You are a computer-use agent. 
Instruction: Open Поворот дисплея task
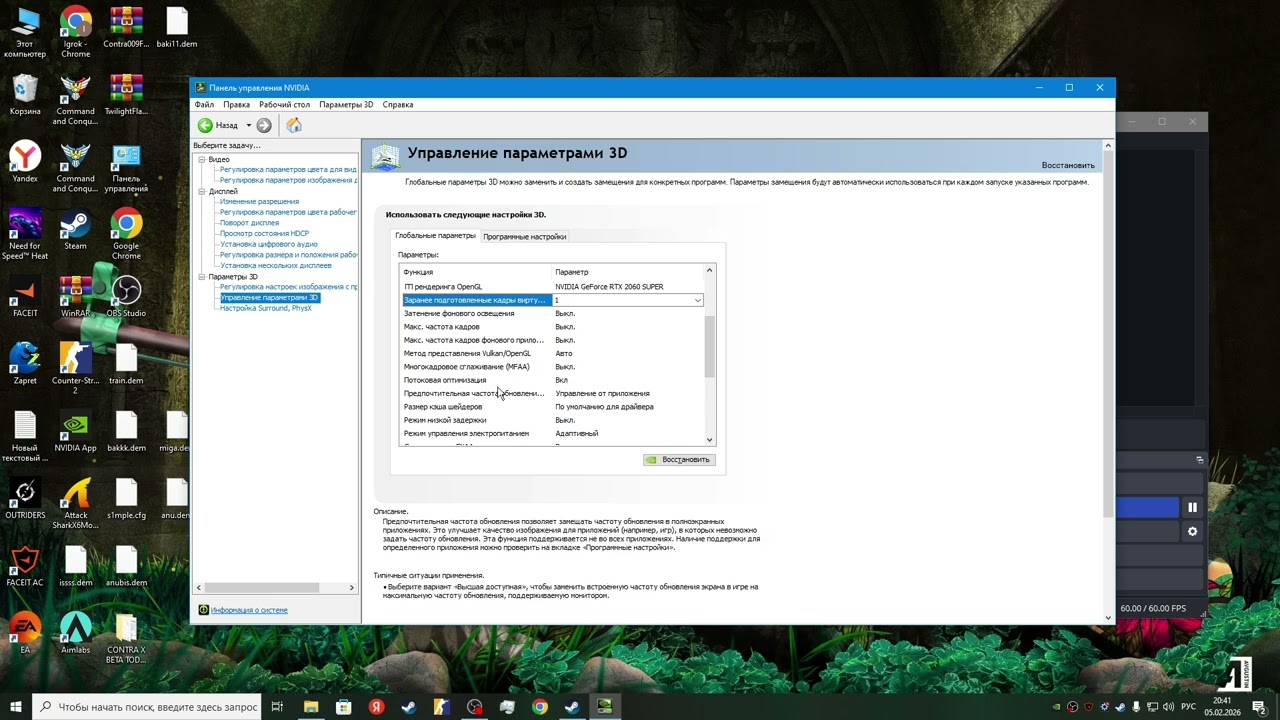(249, 223)
